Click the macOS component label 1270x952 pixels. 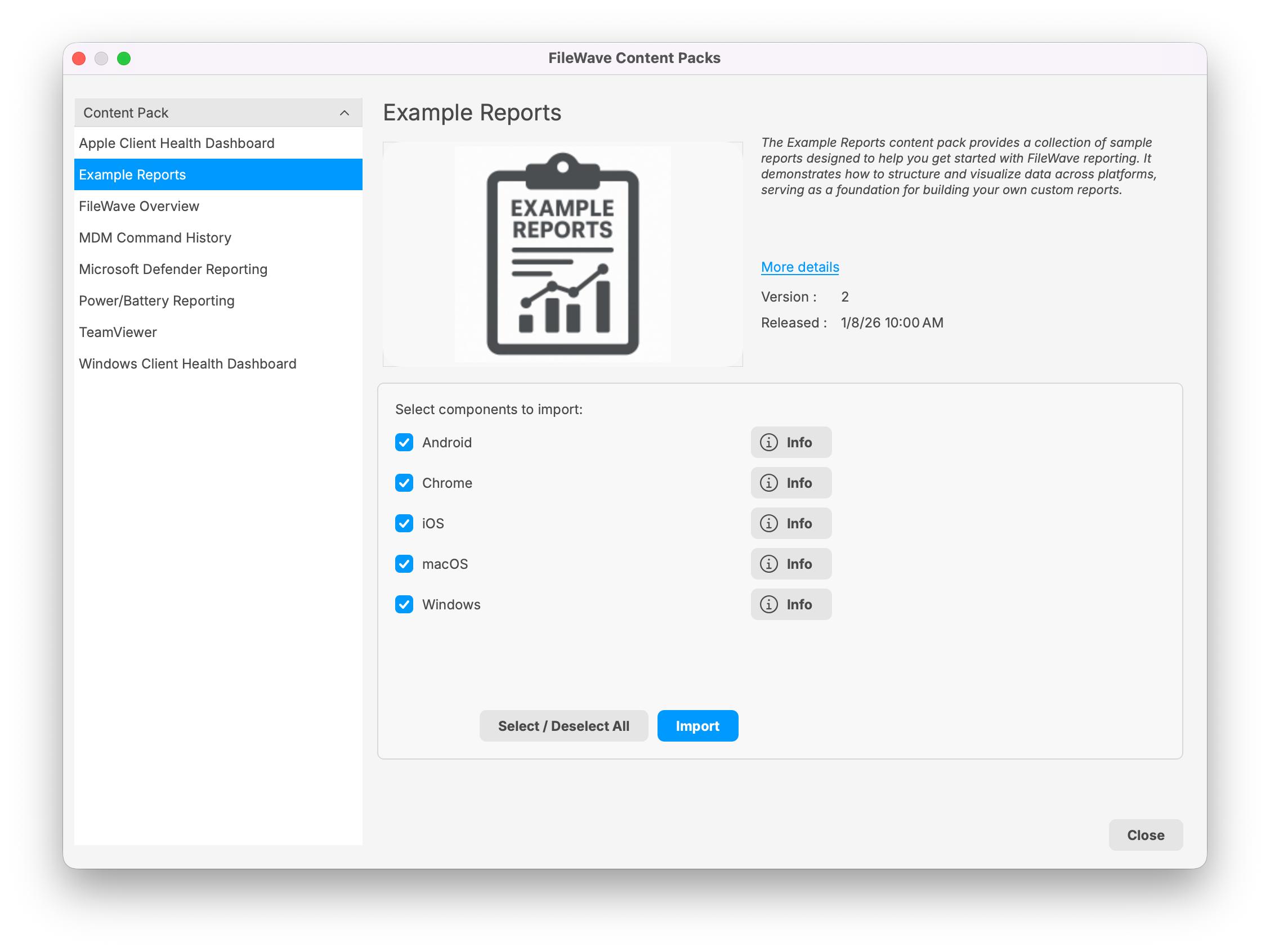coord(445,564)
